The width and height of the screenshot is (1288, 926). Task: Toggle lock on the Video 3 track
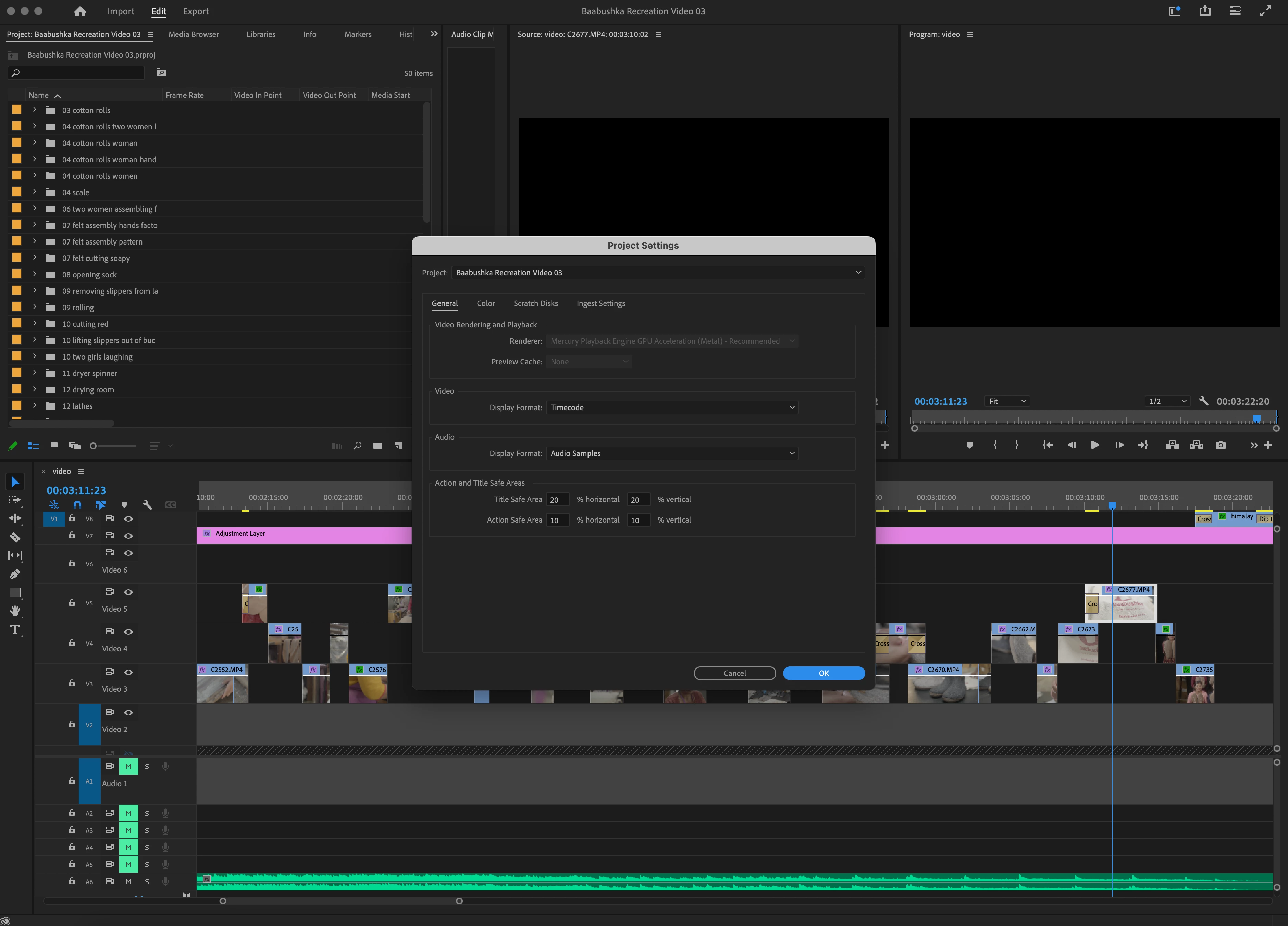tap(72, 684)
